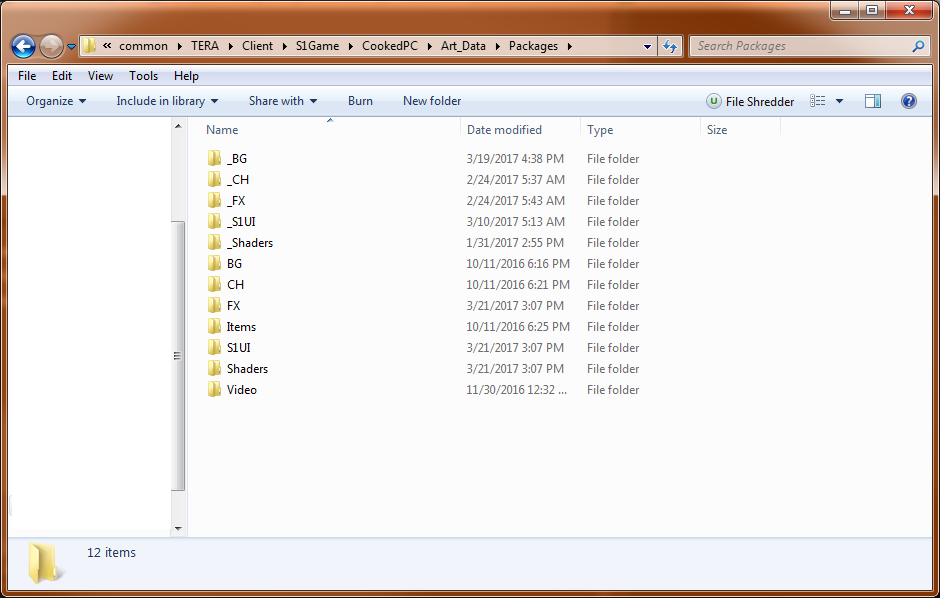Click the Back navigation arrow button
The width and height of the screenshot is (940, 598).
click(x=24, y=46)
